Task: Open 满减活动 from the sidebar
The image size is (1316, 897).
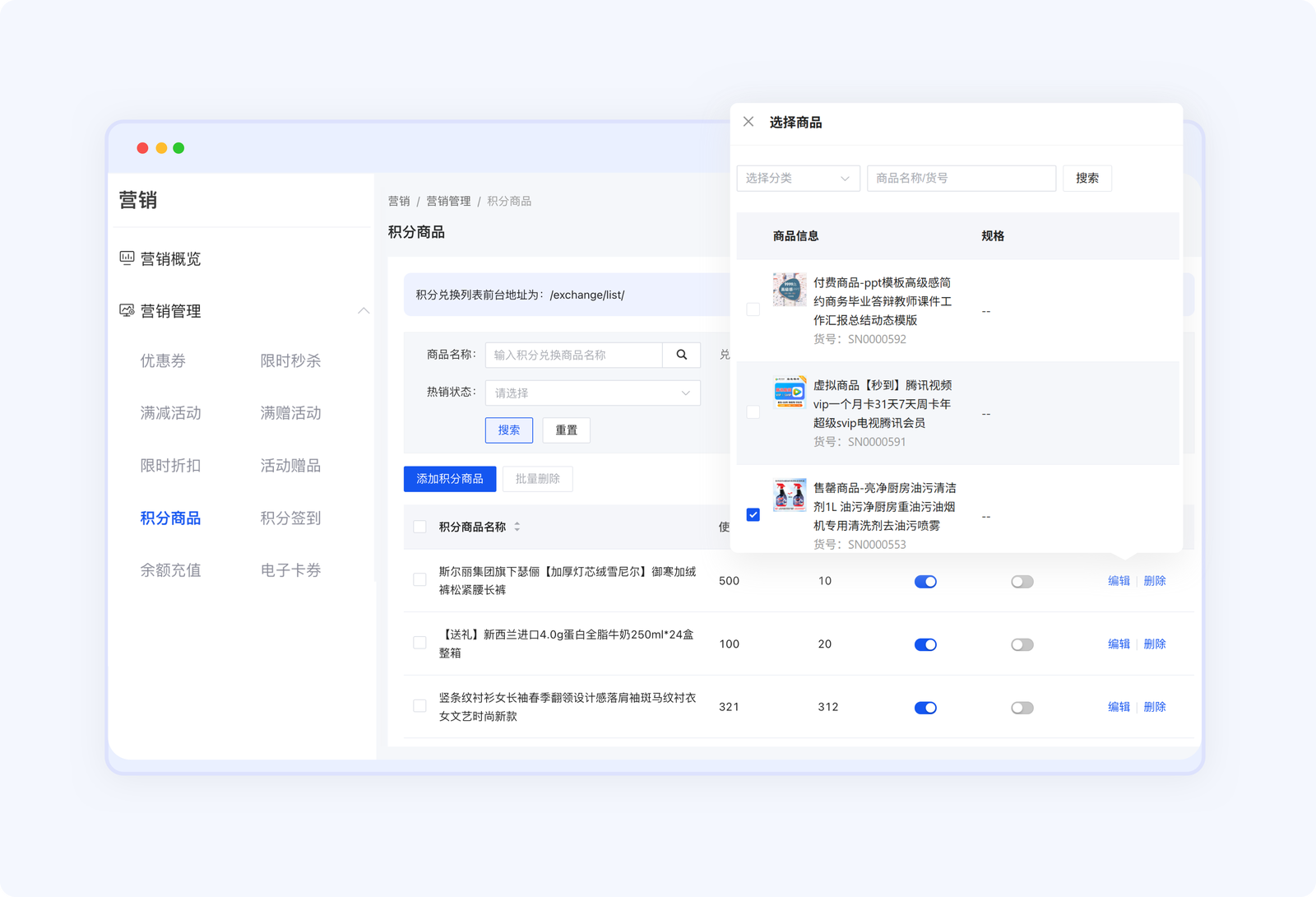Action: click(169, 413)
